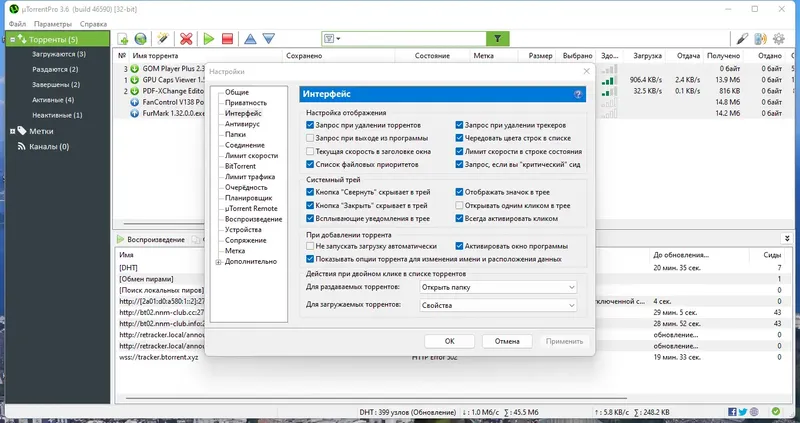The width and height of the screenshot is (800, 423).
Task: Click the download status icon of GOM Player Plus
Action: [x=135, y=68]
